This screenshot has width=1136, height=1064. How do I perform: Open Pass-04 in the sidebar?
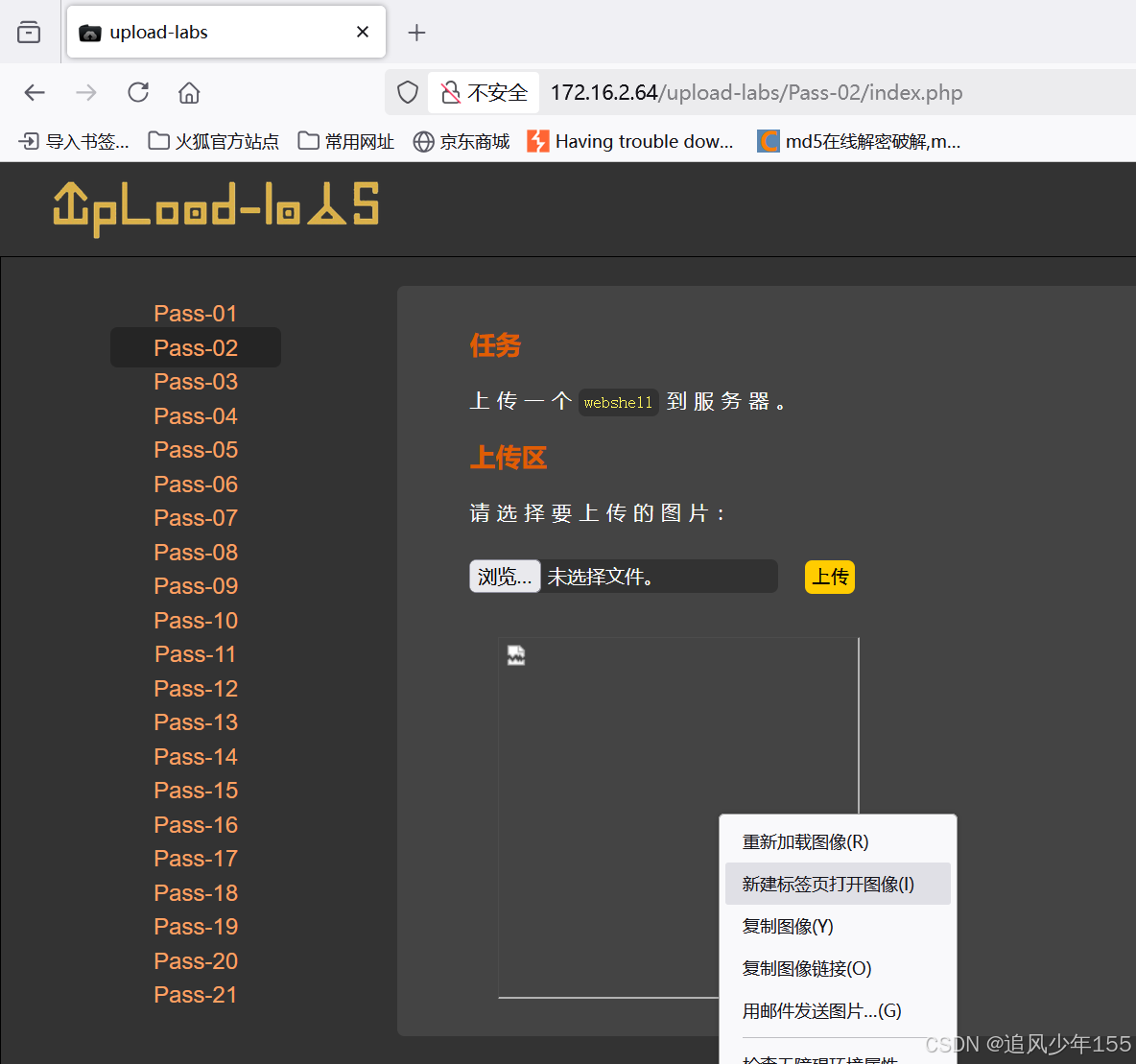coord(196,416)
